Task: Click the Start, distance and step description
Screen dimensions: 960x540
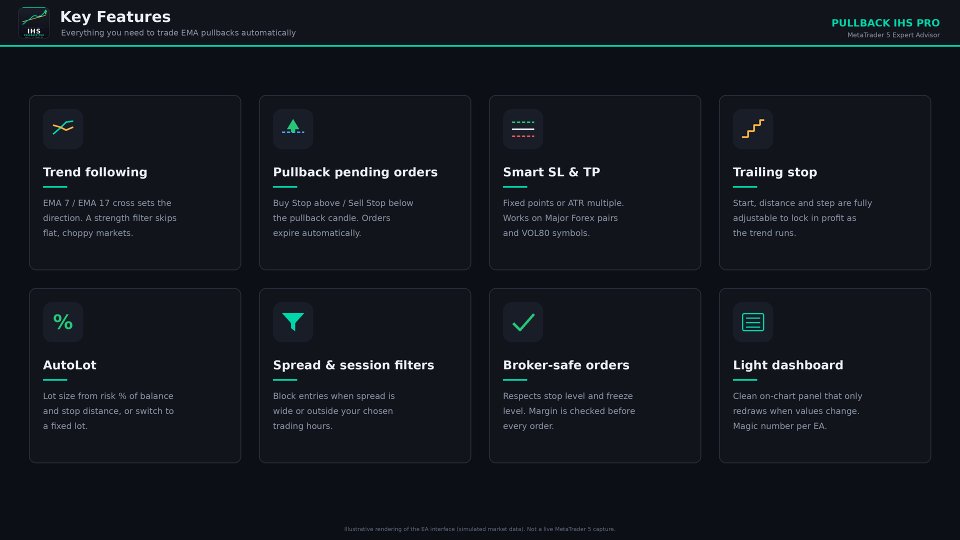Action: coord(803,218)
